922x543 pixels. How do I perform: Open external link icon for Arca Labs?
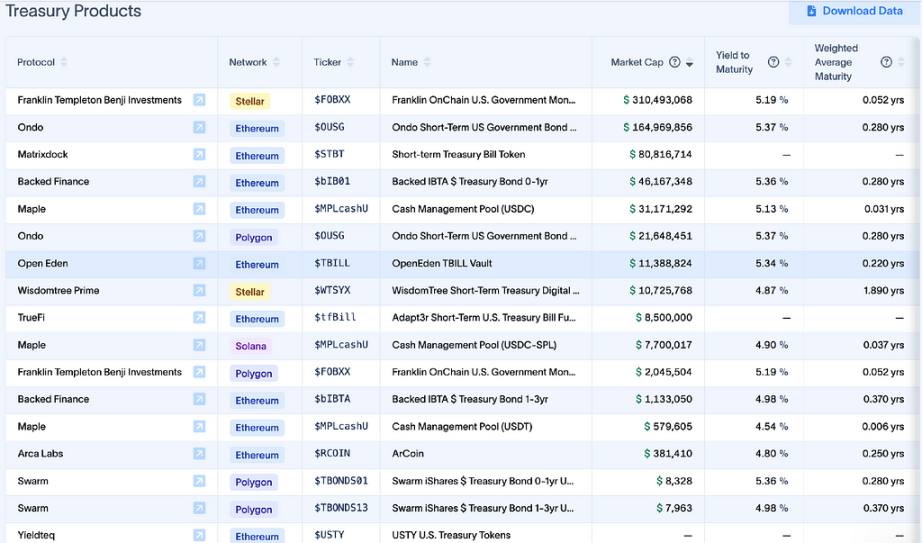tap(199, 454)
